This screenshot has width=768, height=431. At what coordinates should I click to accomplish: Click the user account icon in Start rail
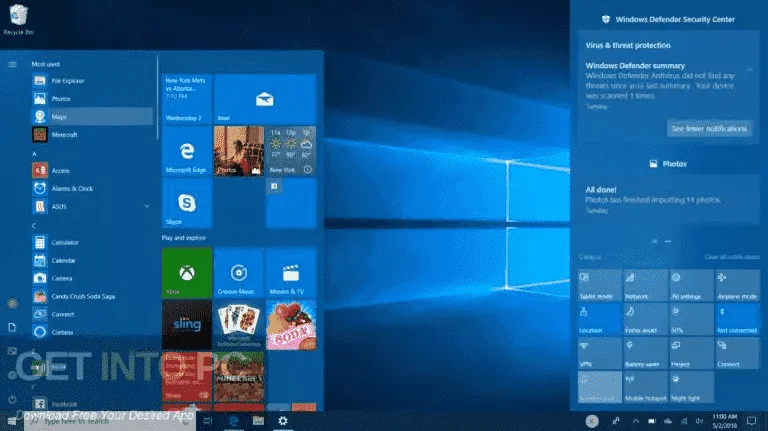point(13,304)
